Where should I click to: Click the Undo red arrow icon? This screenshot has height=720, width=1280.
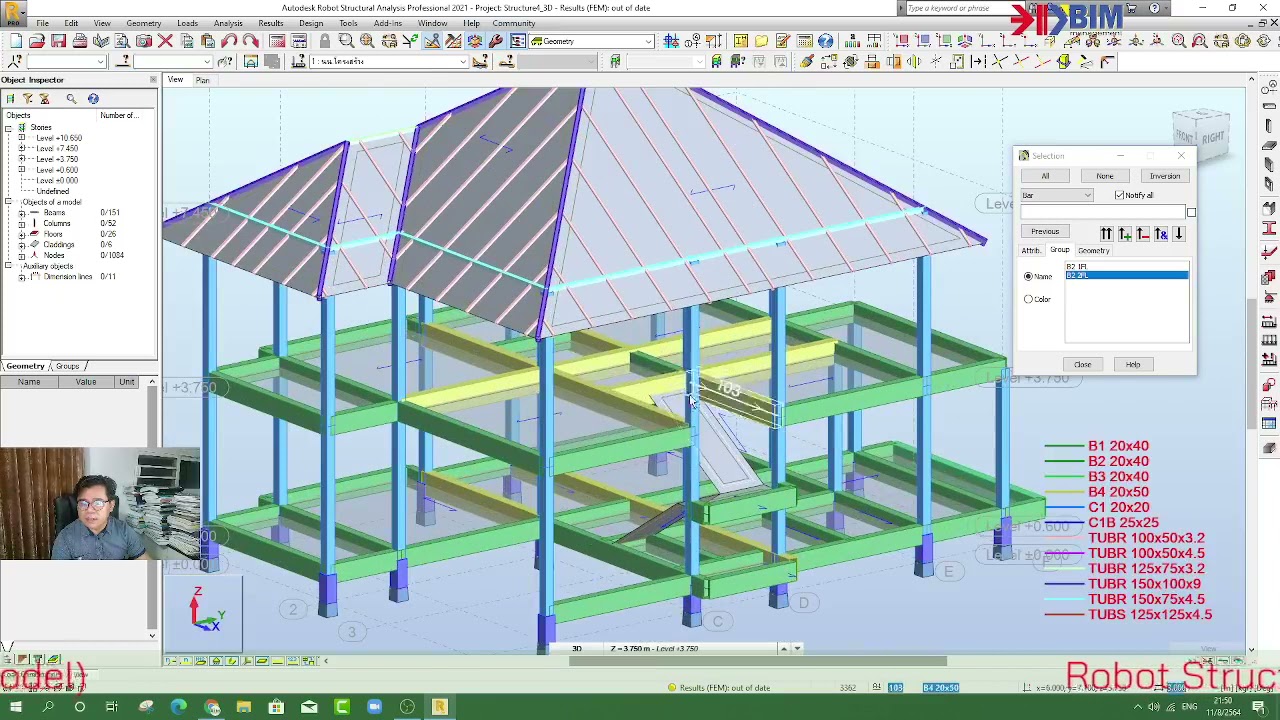tap(229, 41)
